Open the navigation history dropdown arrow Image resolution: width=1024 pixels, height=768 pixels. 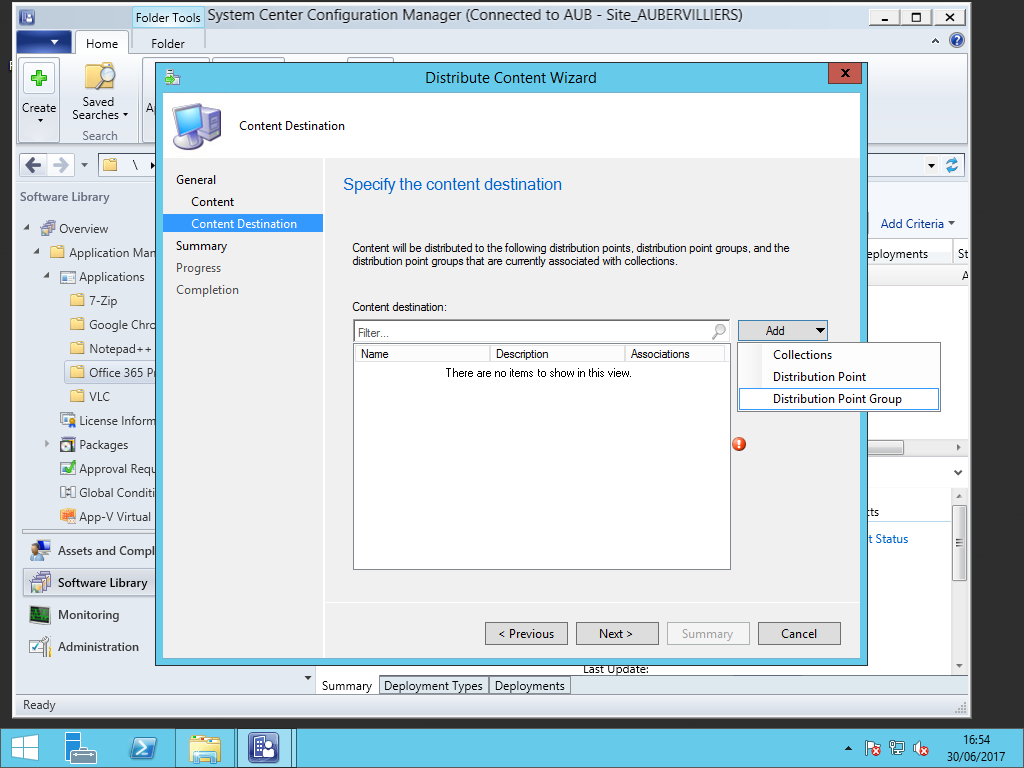tap(84, 165)
